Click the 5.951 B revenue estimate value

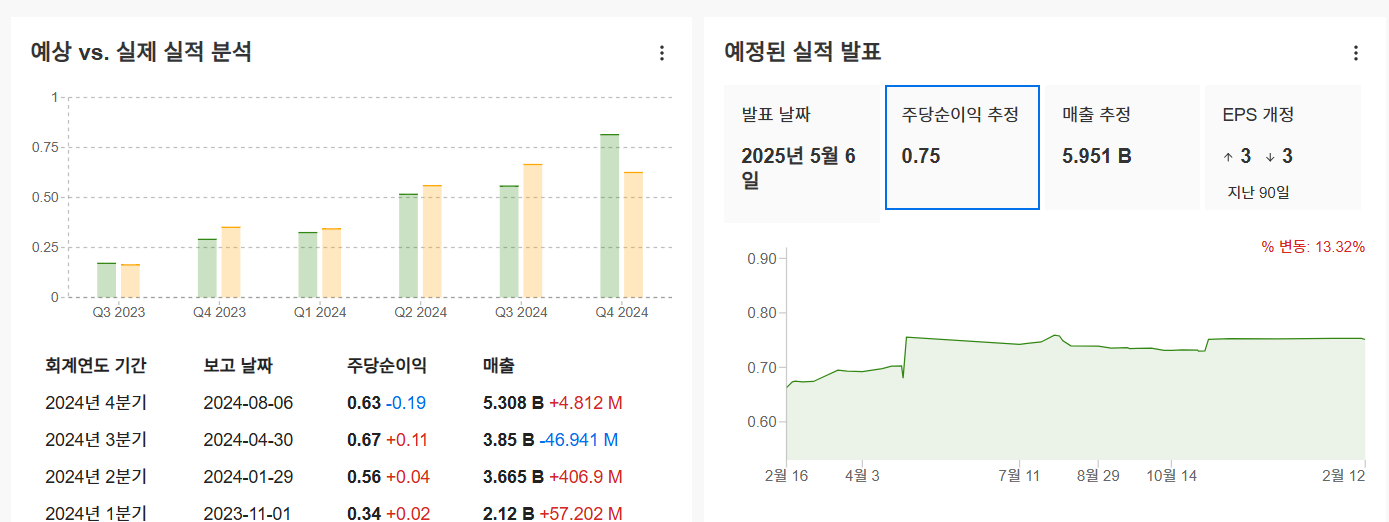point(1096,156)
